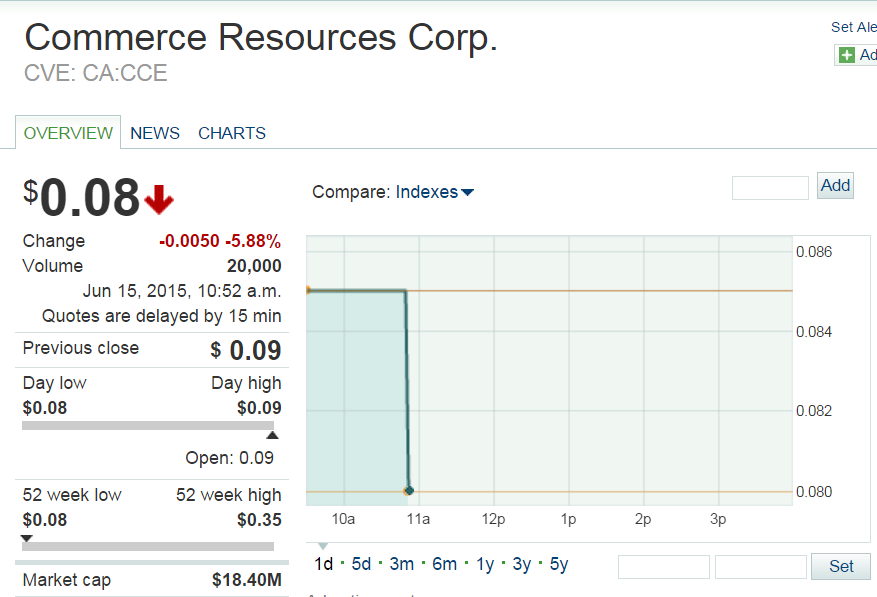Switch to the CHARTS tab
Image resolution: width=877 pixels, height=597 pixels.
pos(231,133)
